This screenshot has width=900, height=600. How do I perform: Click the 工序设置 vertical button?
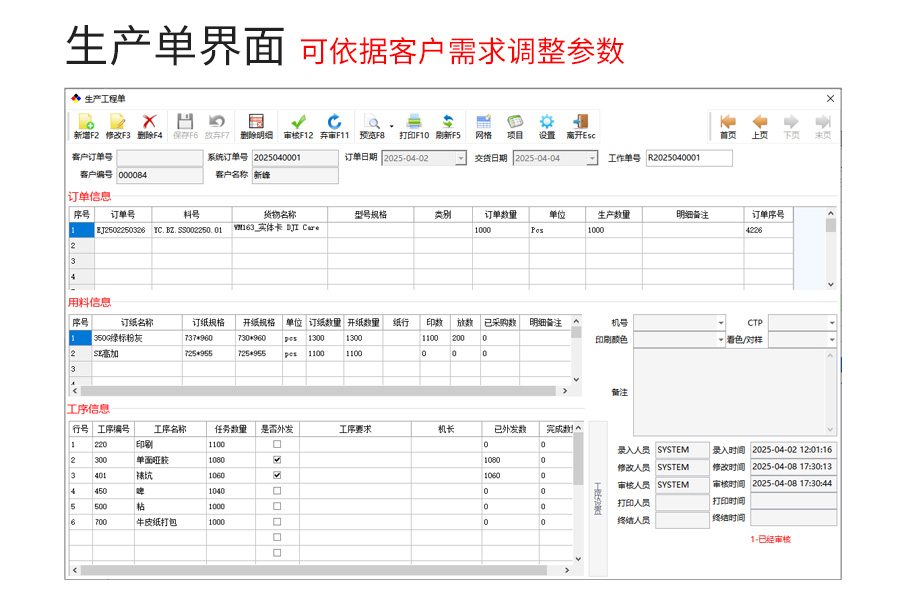[x=598, y=498]
